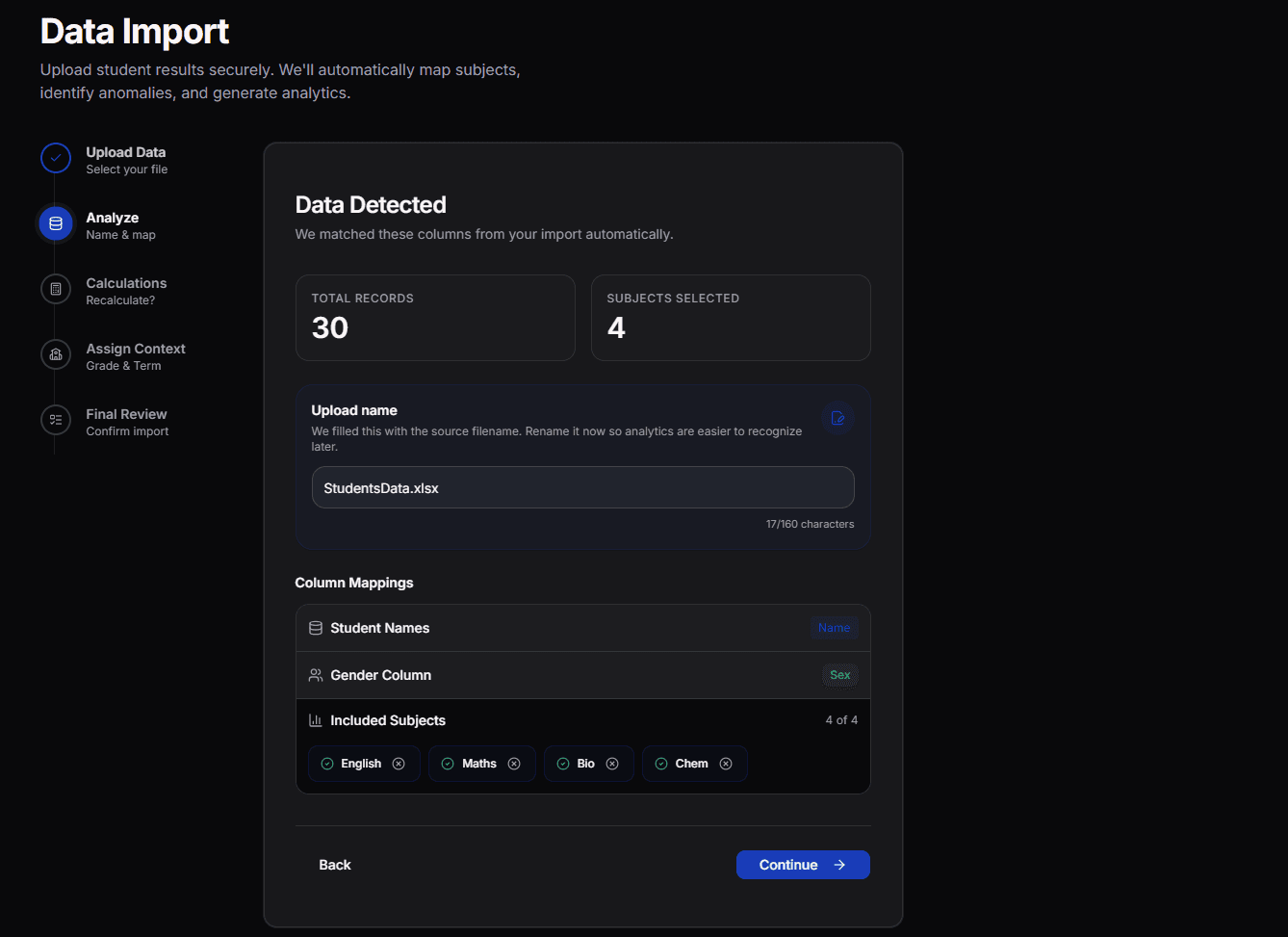Remove the Bio subject with its x icon
This screenshot has width=1288, height=937.
click(x=612, y=764)
